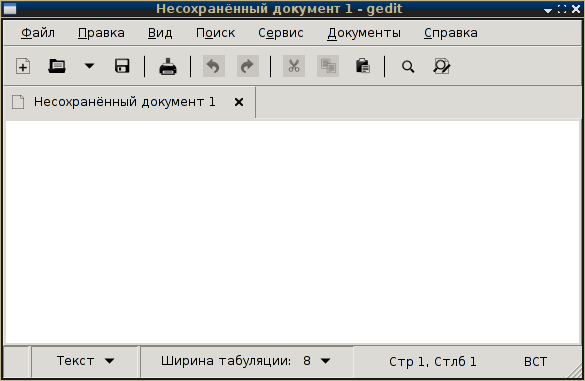Image resolution: width=585 pixels, height=381 pixels.
Task: Click the window menu icon in title bar
Action: point(10,9)
